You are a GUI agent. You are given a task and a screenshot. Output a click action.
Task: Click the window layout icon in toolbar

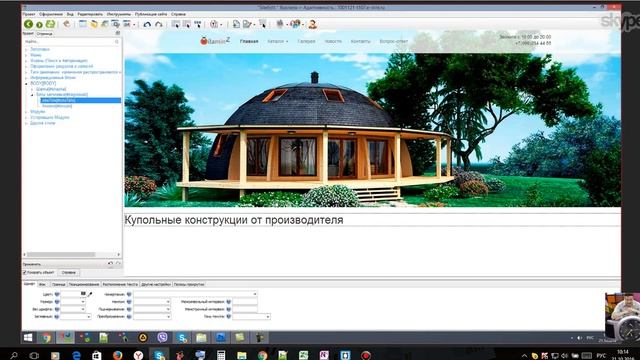click(x=83, y=24)
